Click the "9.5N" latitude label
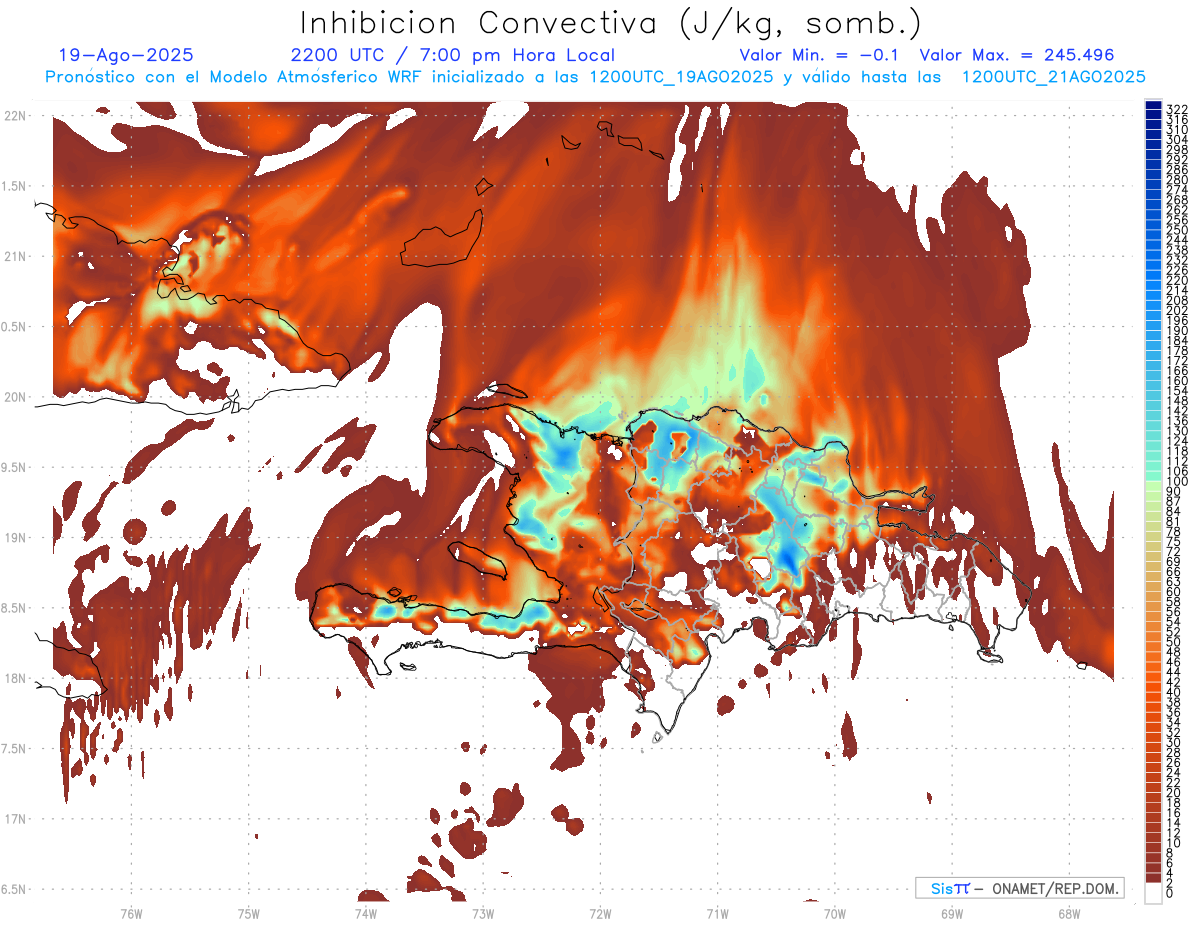Viewport: 1200px width, 927px height. [15, 467]
